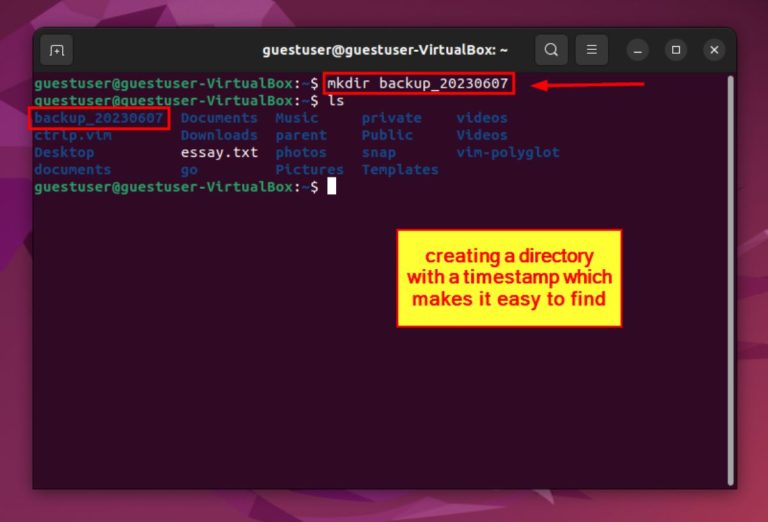768x522 pixels.
Task: Open a new terminal tab
Action: [x=57, y=49]
